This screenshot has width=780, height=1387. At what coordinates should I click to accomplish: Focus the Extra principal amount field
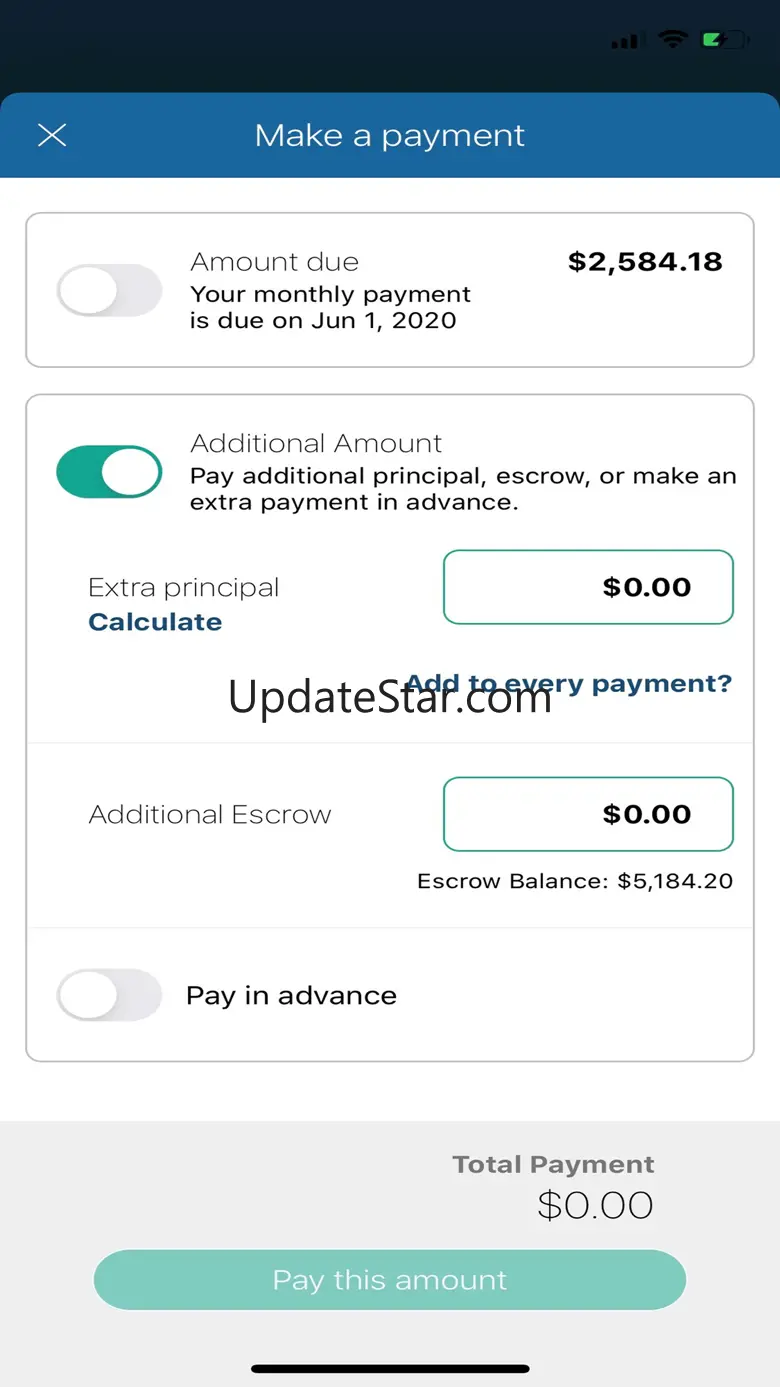tap(588, 587)
